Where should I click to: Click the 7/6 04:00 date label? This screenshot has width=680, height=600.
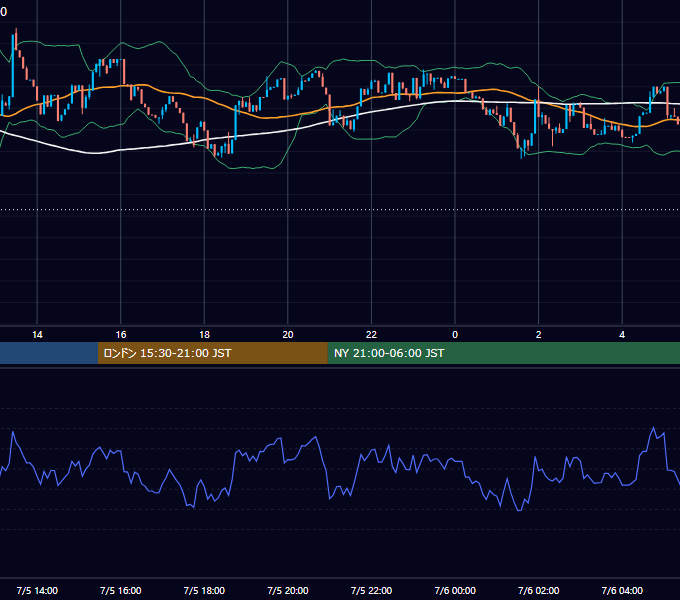622,590
